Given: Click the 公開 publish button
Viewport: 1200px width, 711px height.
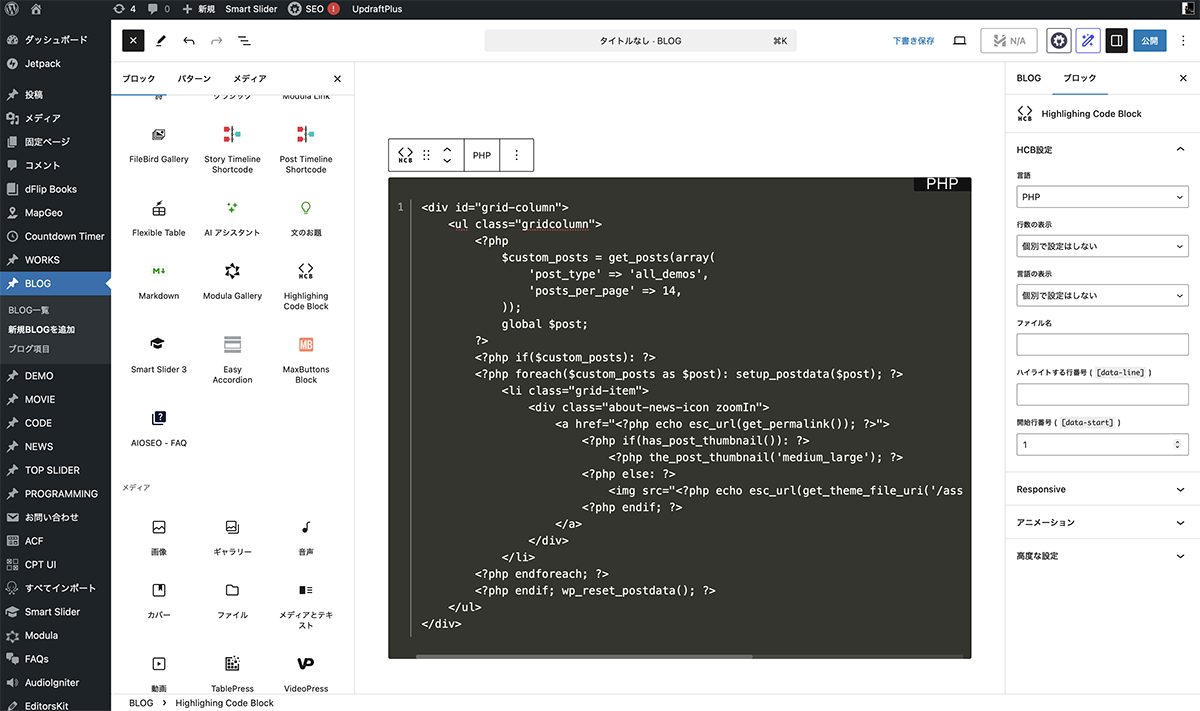Looking at the screenshot, I should pyautogui.click(x=1150, y=41).
